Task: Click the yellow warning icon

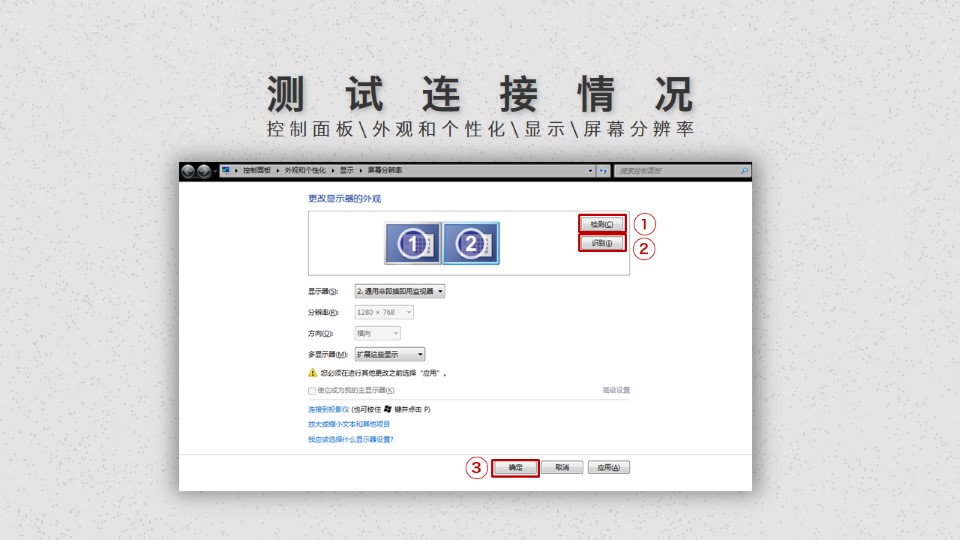Action: (x=312, y=372)
